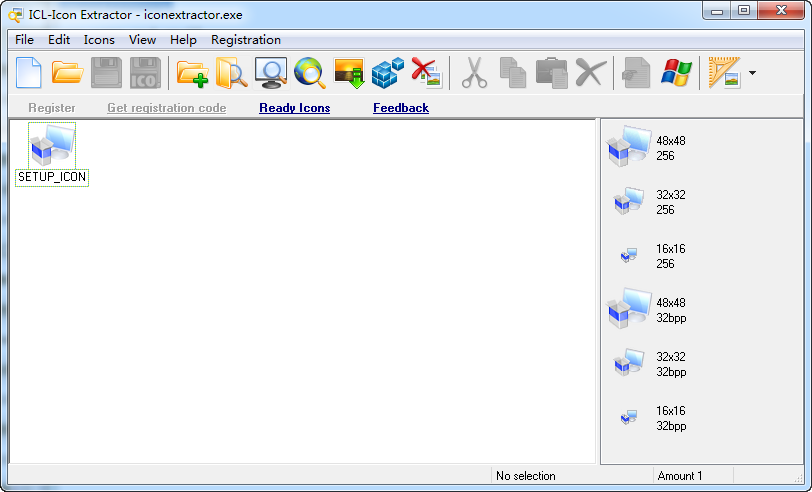Click the Windows flag toolbar icon

coord(676,73)
